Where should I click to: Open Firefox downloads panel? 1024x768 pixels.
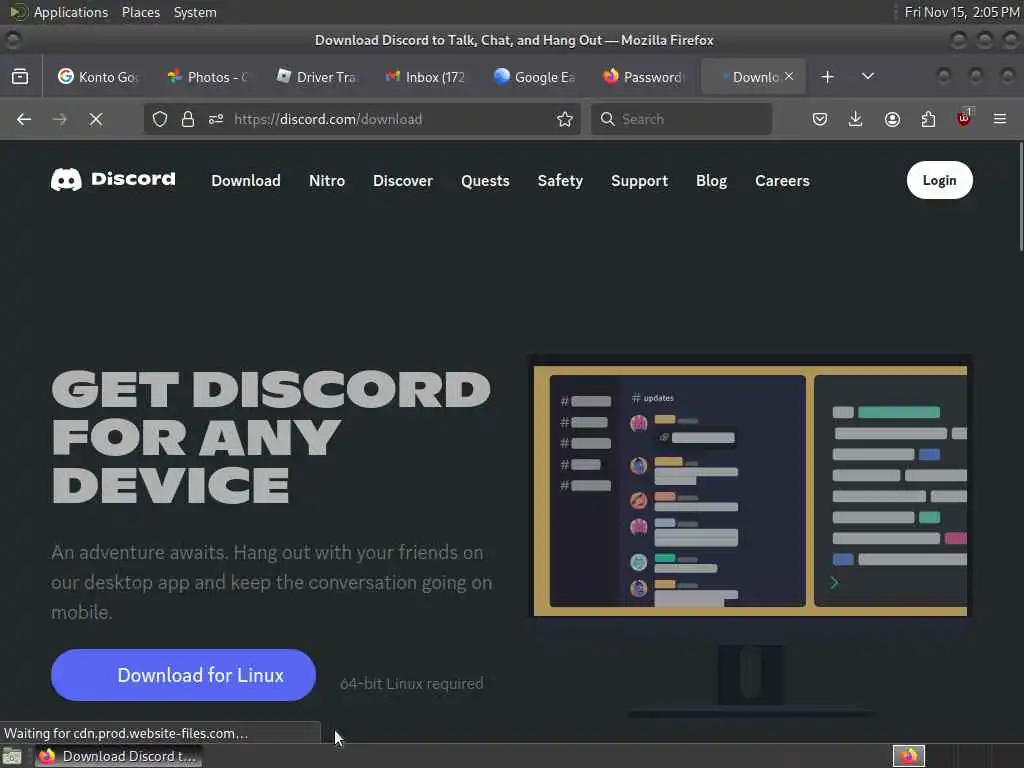click(856, 119)
